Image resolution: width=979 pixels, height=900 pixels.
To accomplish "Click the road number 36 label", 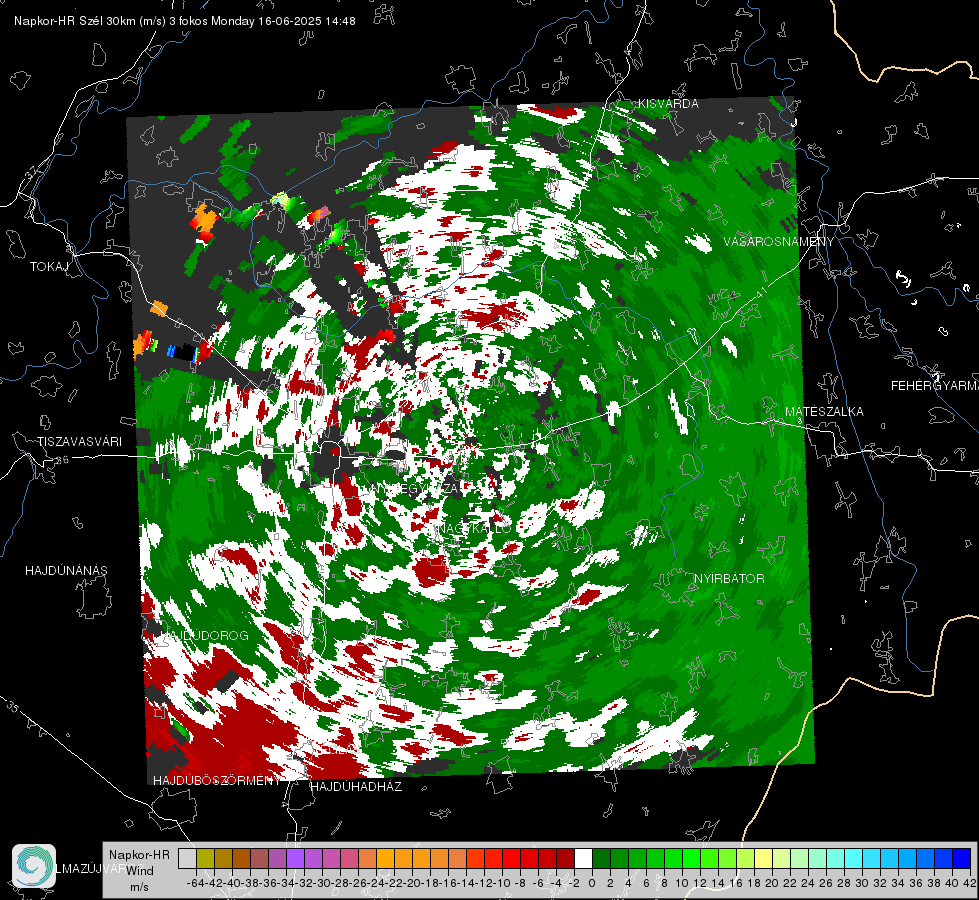I will [62, 460].
